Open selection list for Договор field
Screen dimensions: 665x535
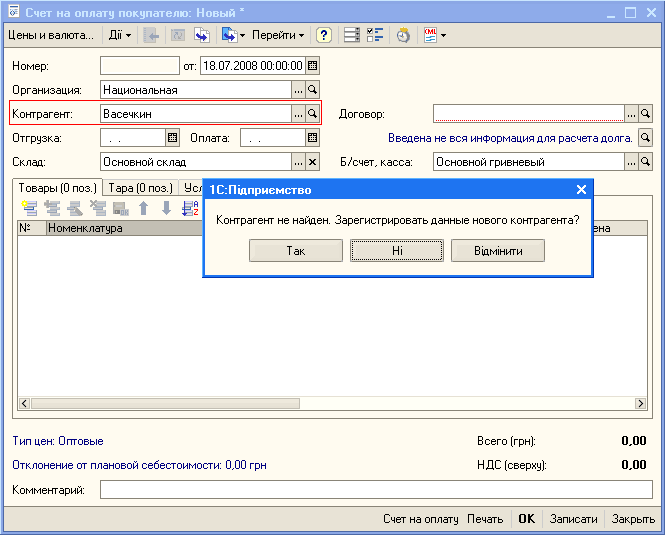[631, 114]
